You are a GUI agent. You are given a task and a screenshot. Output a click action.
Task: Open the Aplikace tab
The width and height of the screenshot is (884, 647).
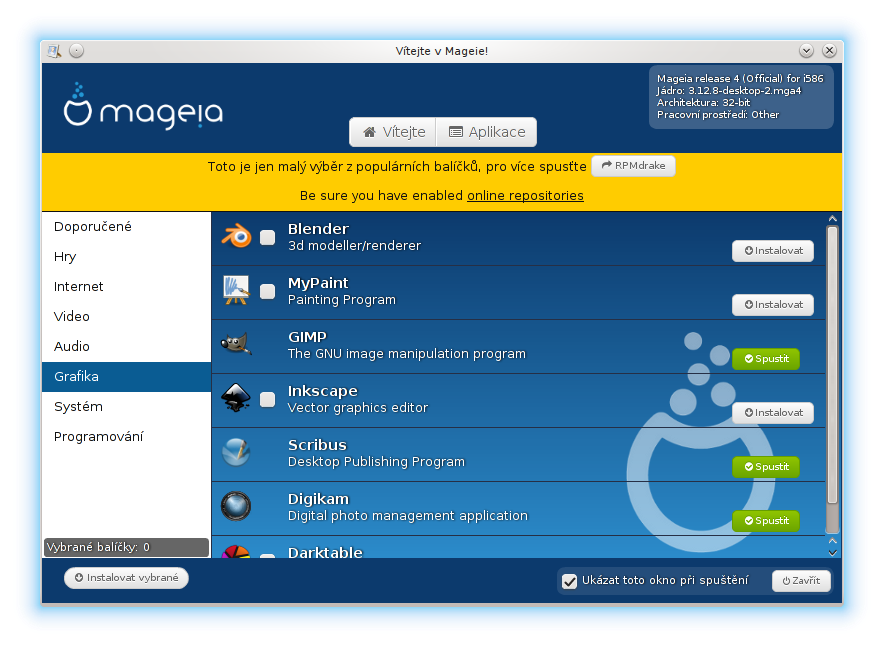487,132
